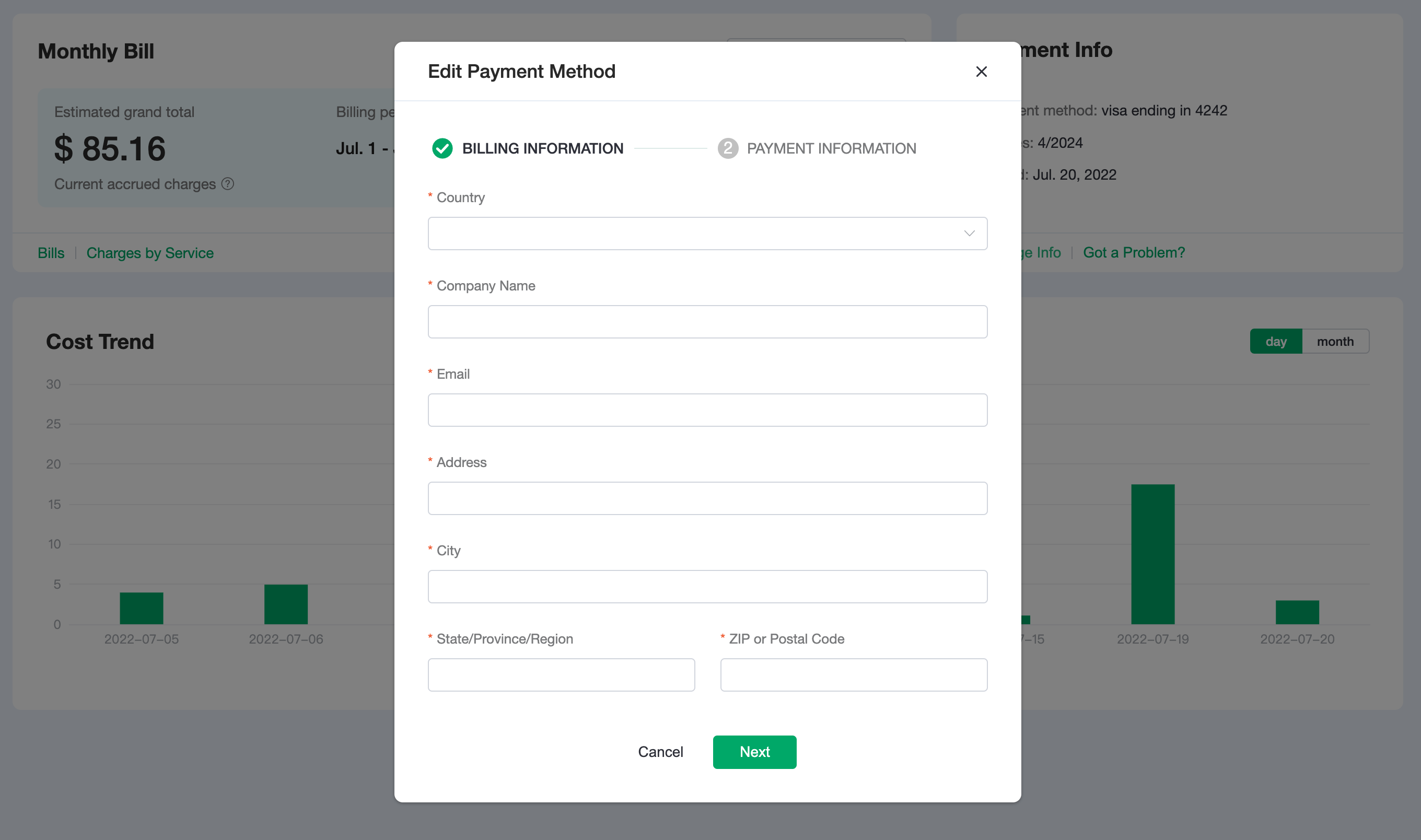The width and height of the screenshot is (1421, 840).
Task: Switch Cost Trend to month view
Action: point(1335,341)
